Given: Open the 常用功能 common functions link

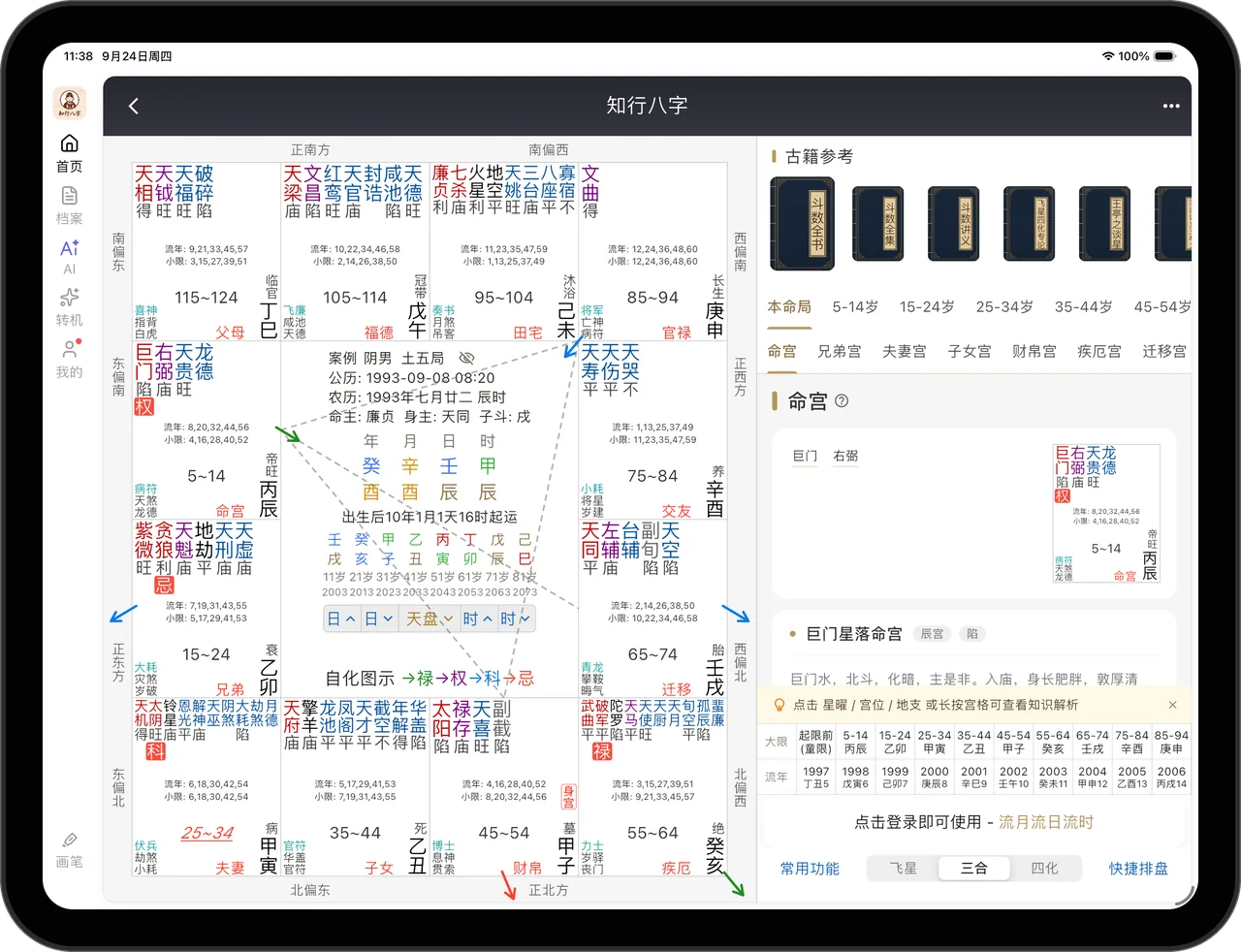Looking at the screenshot, I should (x=810, y=869).
